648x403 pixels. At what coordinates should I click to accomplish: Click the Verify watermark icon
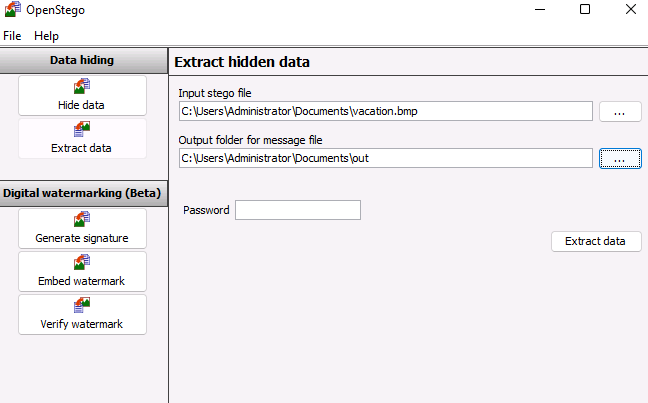82,306
